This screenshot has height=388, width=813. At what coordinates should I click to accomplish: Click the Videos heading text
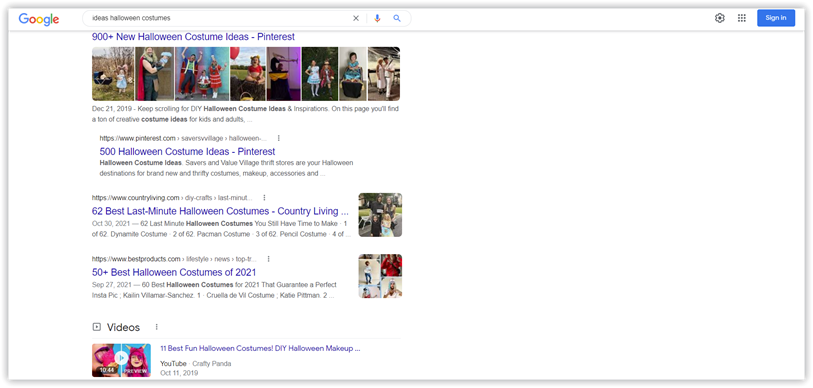[123, 327]
